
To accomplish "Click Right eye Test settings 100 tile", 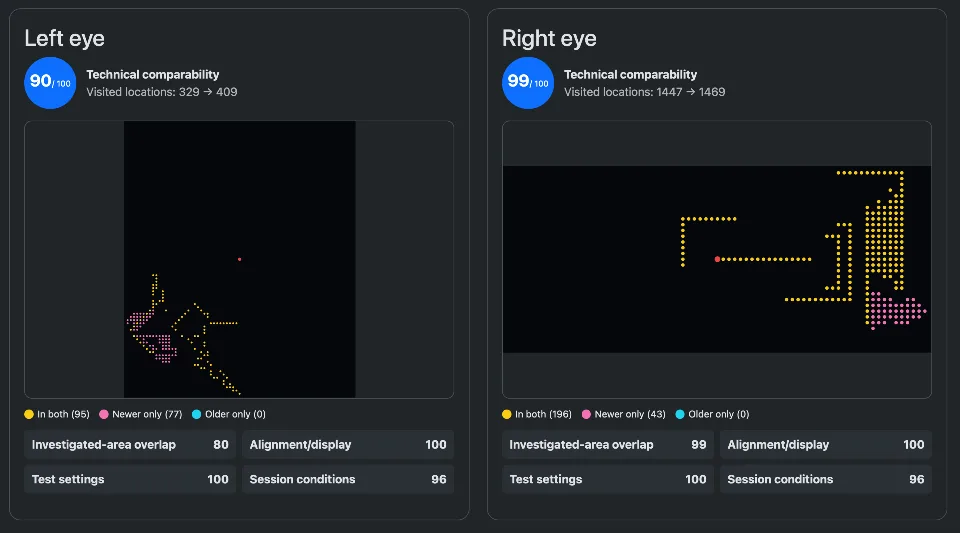I will pos(608,479).
